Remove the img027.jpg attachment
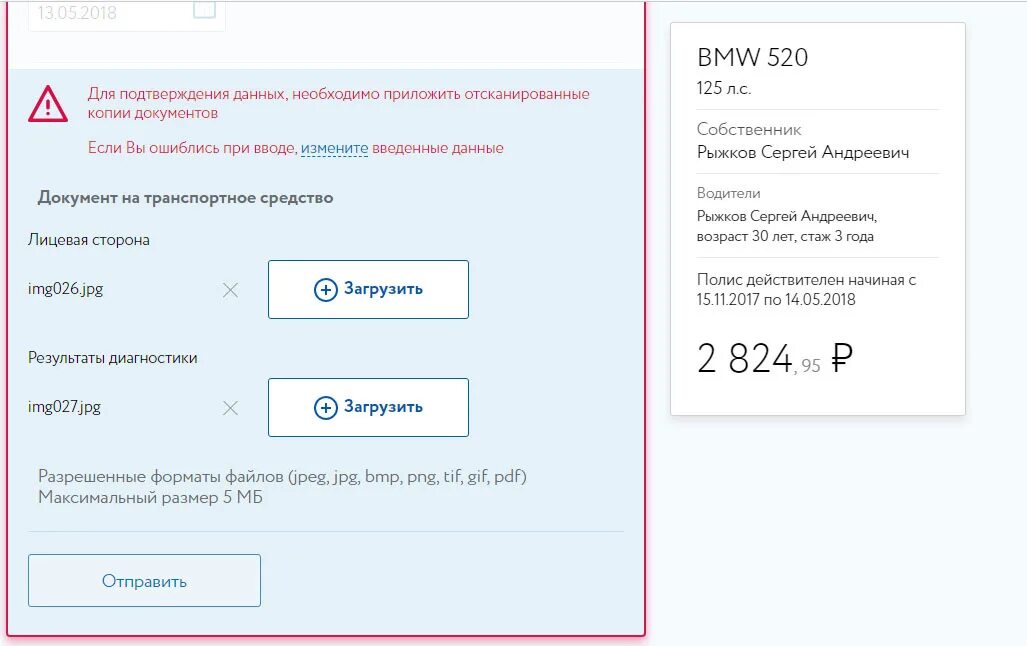Image resolution: width=1027 pixels, height=646 pixels. click(x=230, y=408)
